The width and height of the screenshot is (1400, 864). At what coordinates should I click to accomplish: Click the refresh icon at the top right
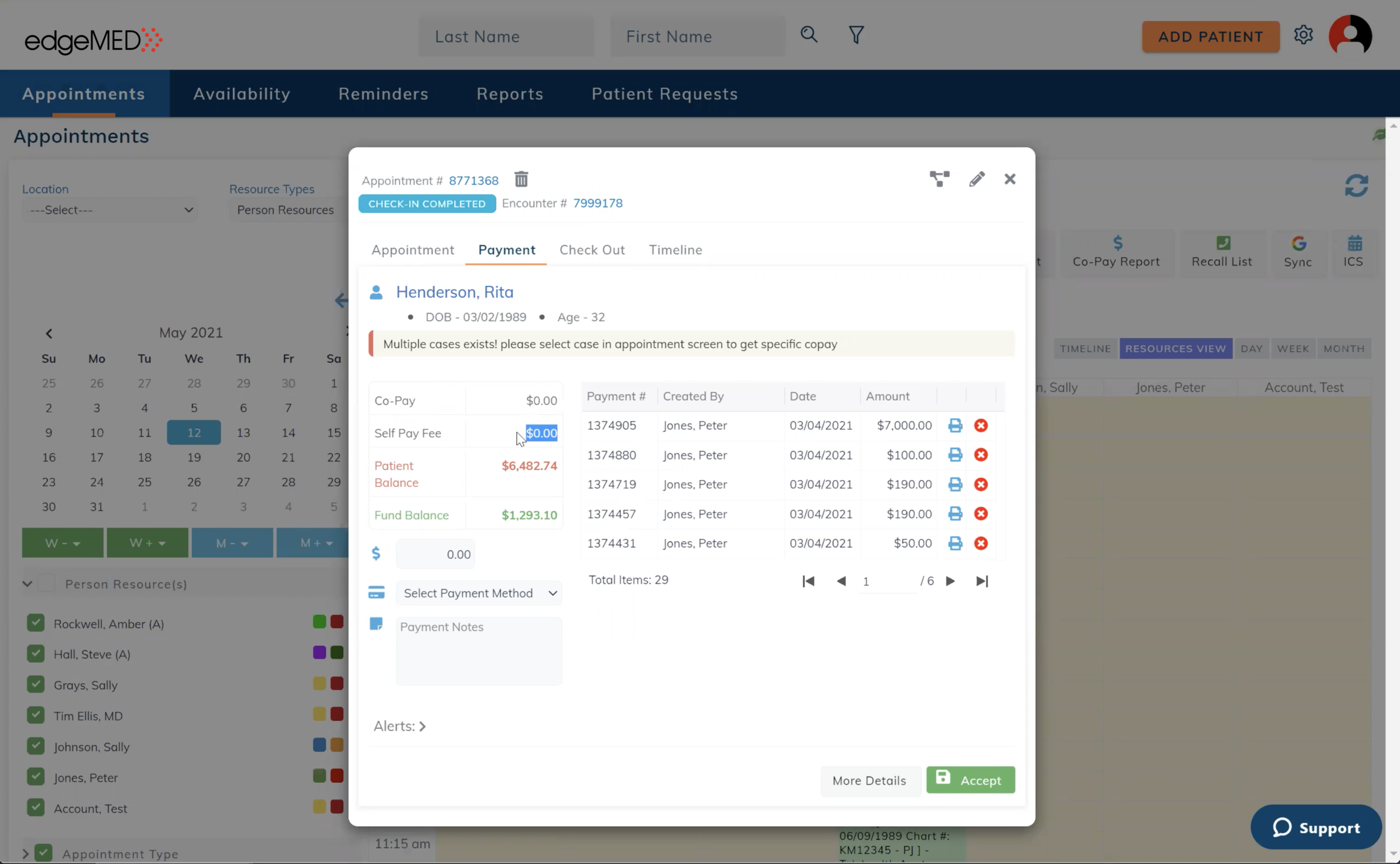coord(1356,186)
